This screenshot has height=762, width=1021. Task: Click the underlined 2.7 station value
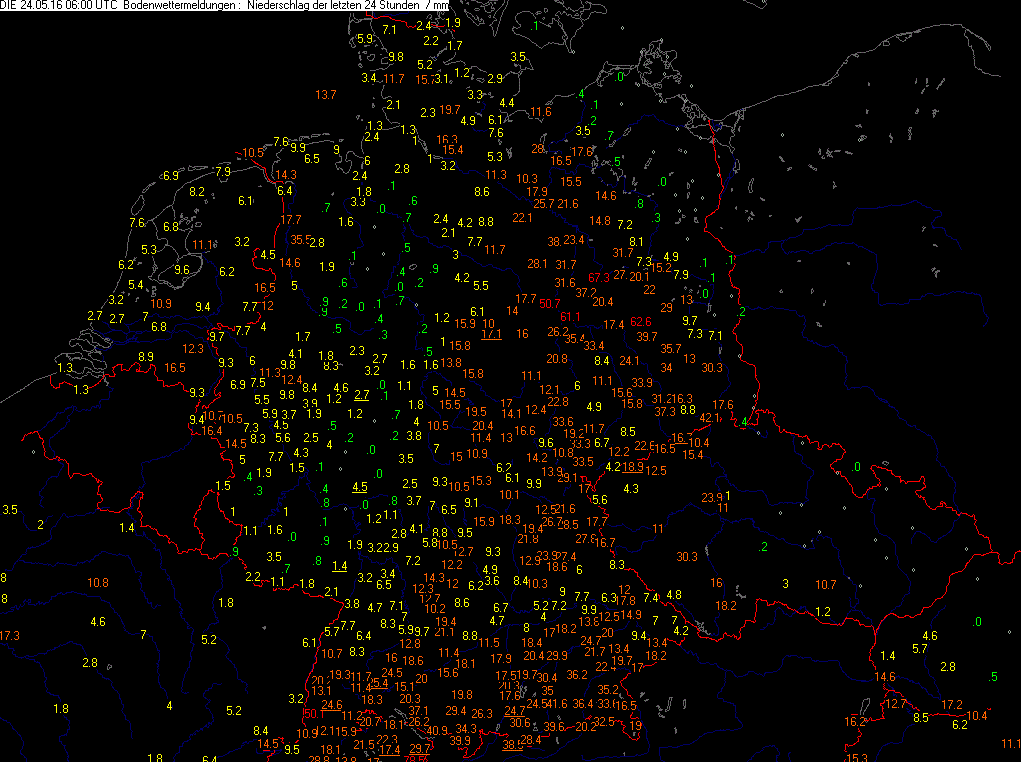pyautogui.click(x=362, y=395)
